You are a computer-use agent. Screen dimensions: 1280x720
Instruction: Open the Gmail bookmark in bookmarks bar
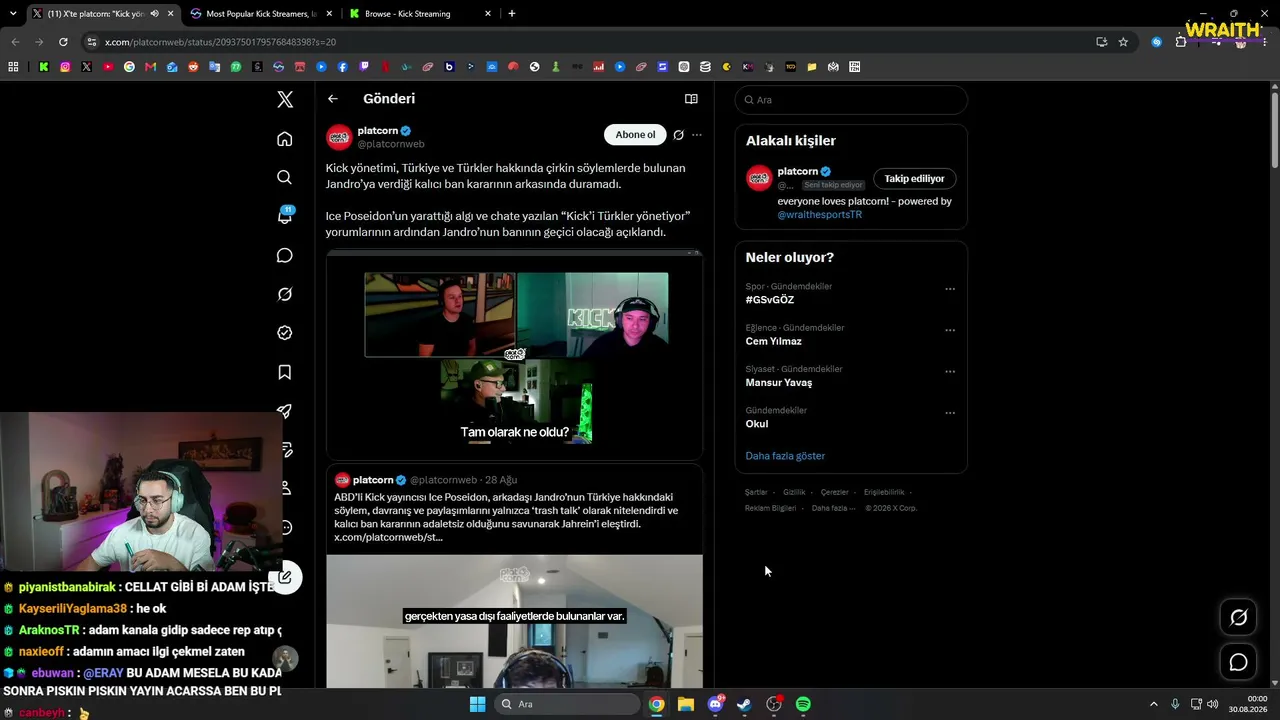point(151,67)
